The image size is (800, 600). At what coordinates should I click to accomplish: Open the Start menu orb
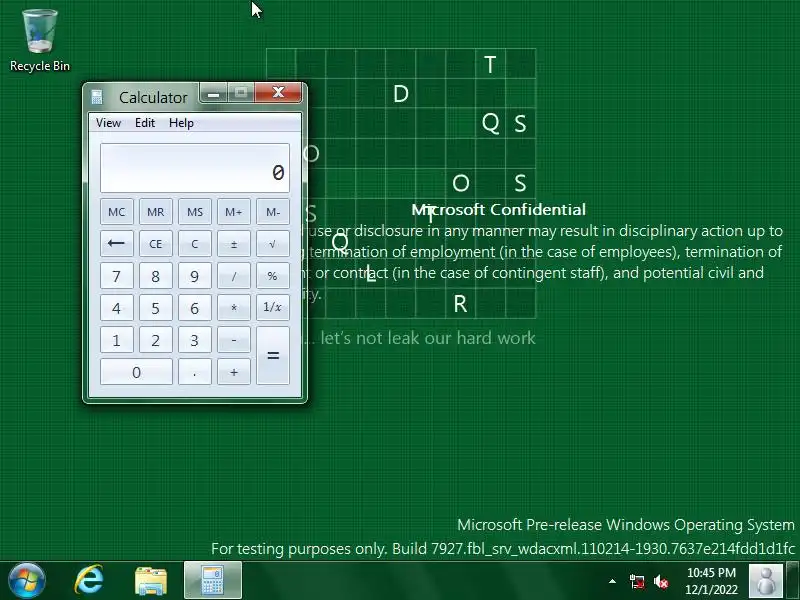tap(27, 581)
